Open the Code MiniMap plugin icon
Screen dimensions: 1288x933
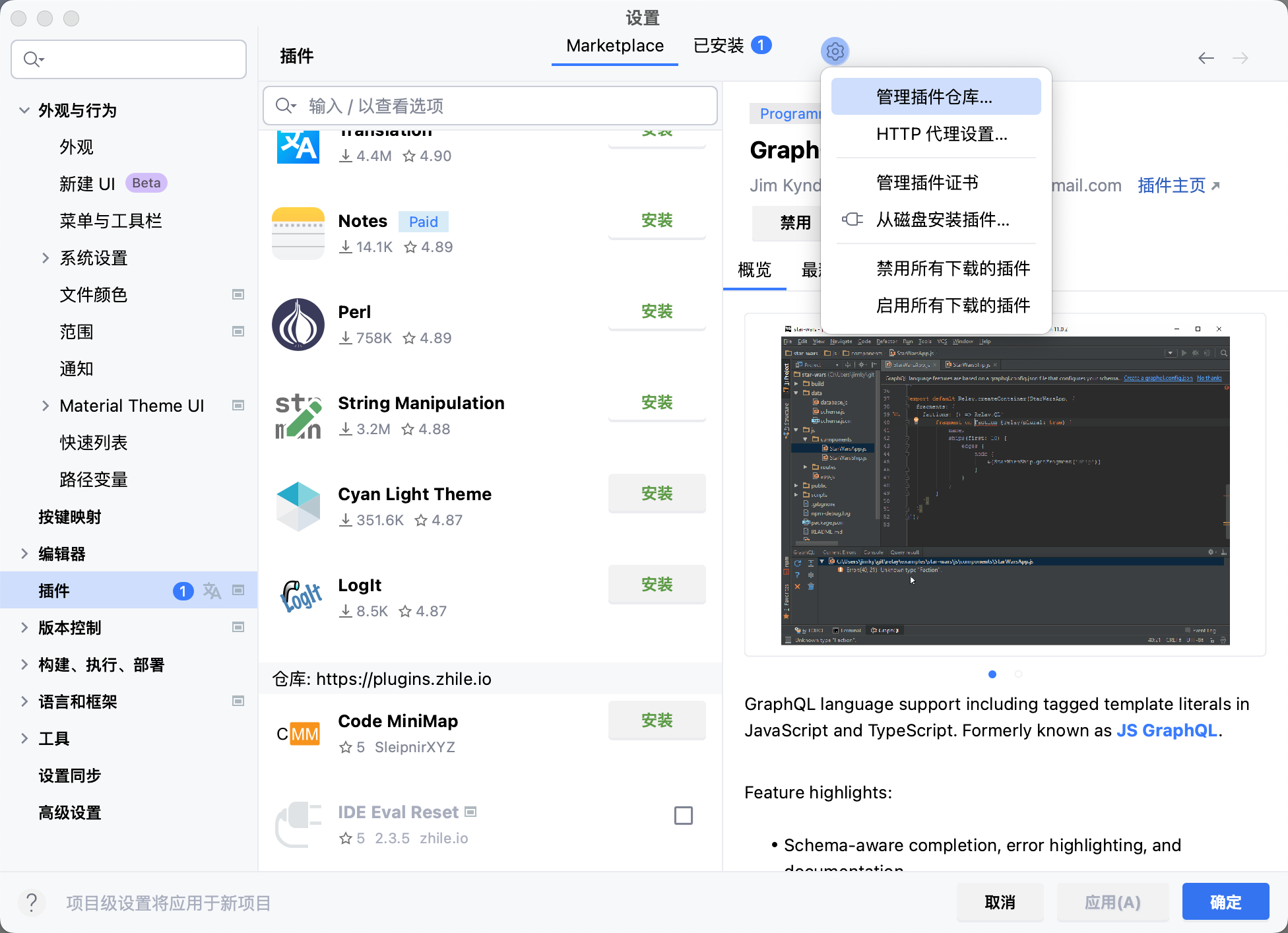(298, 733)
